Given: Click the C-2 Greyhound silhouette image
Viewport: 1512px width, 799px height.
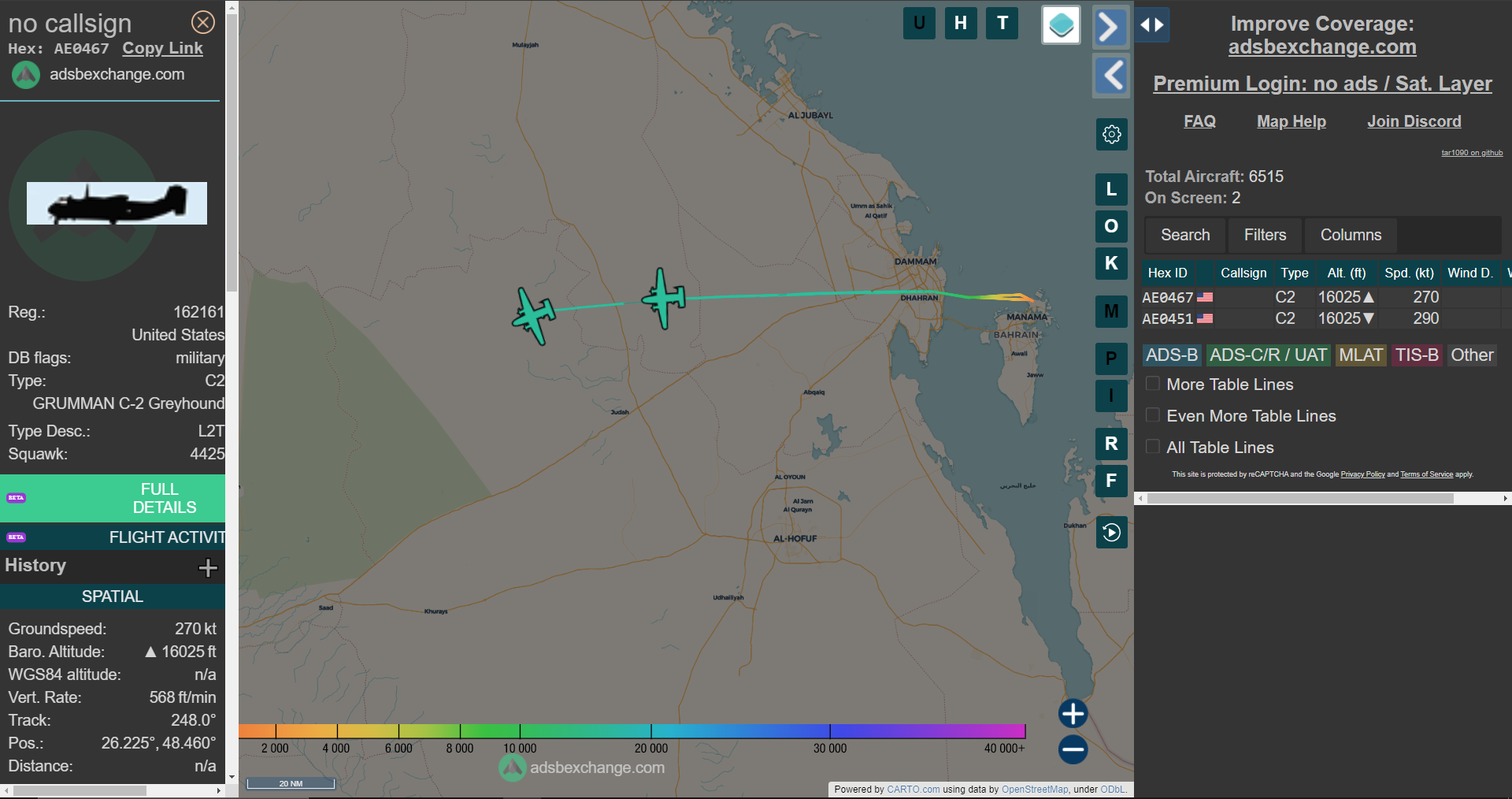Looking at the screenshot, I should click(x=117, y=203).
